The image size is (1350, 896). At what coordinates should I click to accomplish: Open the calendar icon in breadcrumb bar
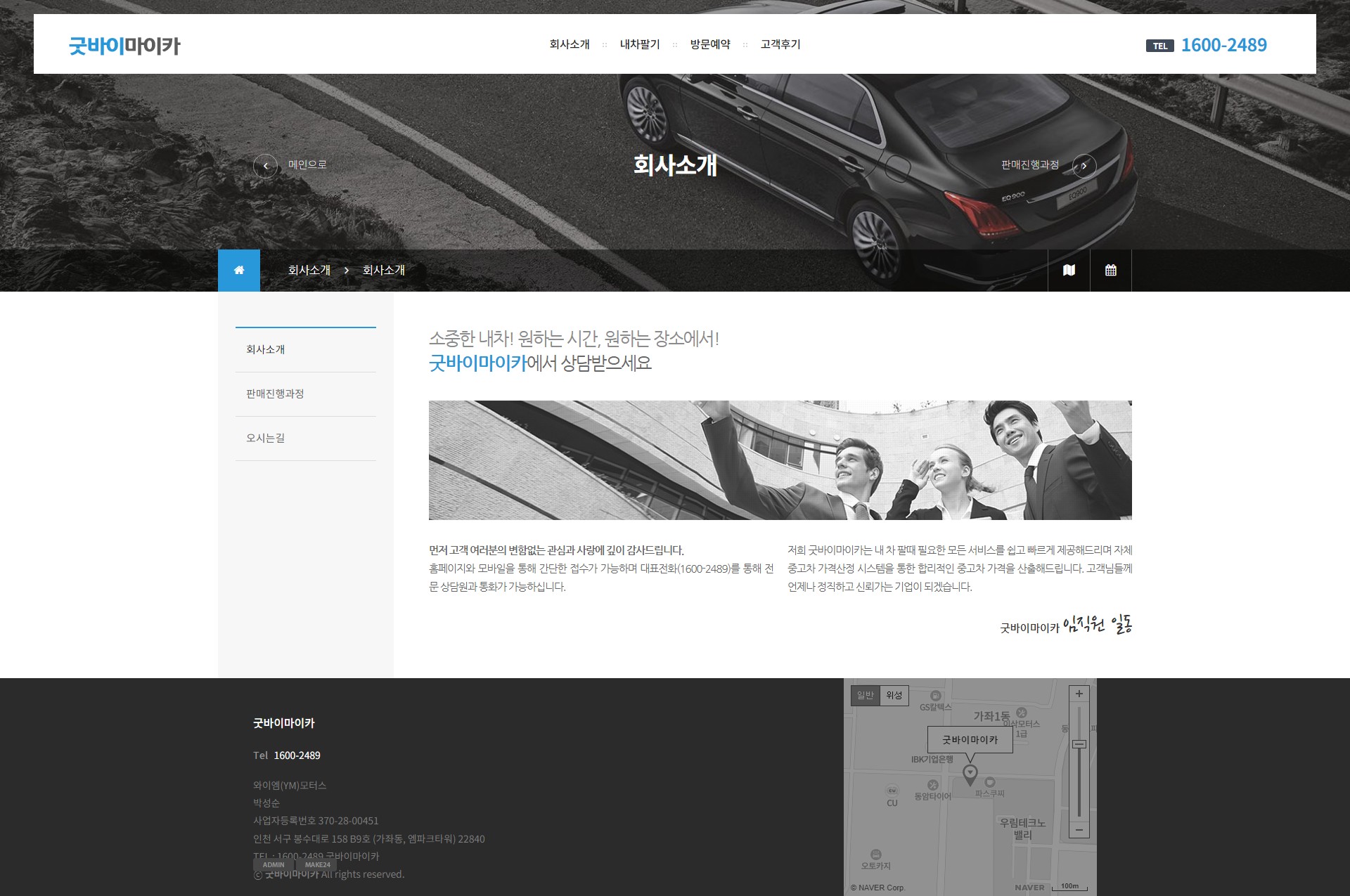(x=1111, y=270)
